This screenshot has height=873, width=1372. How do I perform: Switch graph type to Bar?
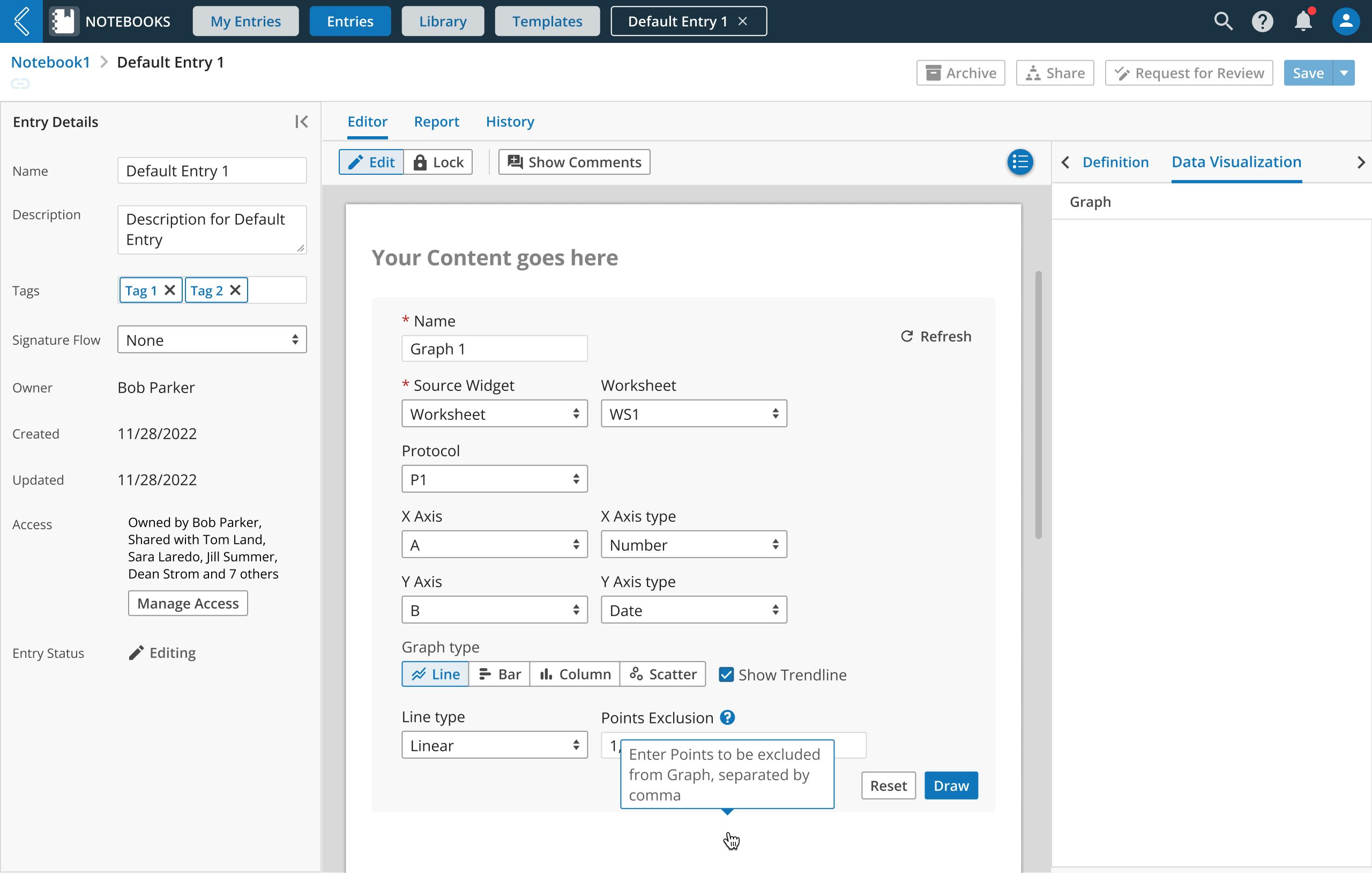click(x=499, y=675)
